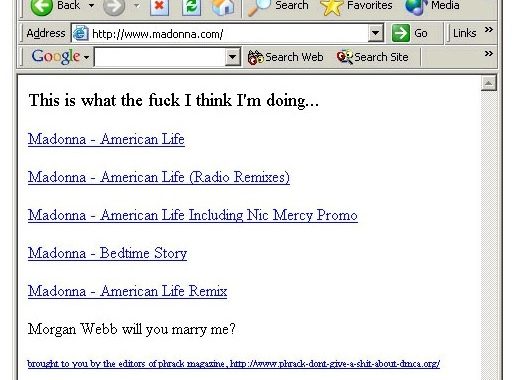513x380 pixels.
Task: Expand the Google search box dropdown
Action: (x=233, y=57)
